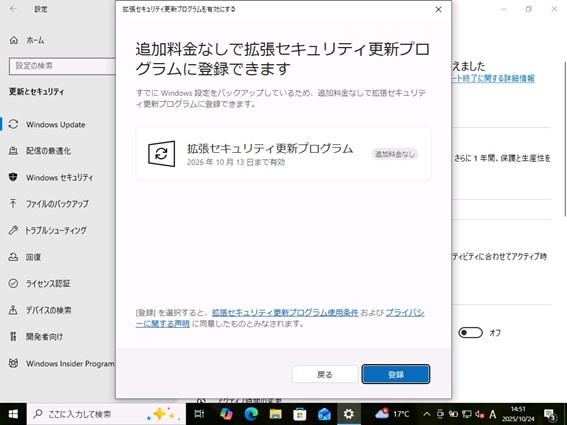This screenshot has height=425, width=567.
Task: Open Microsoft Store from the taskbar
Action: point(300,414)
